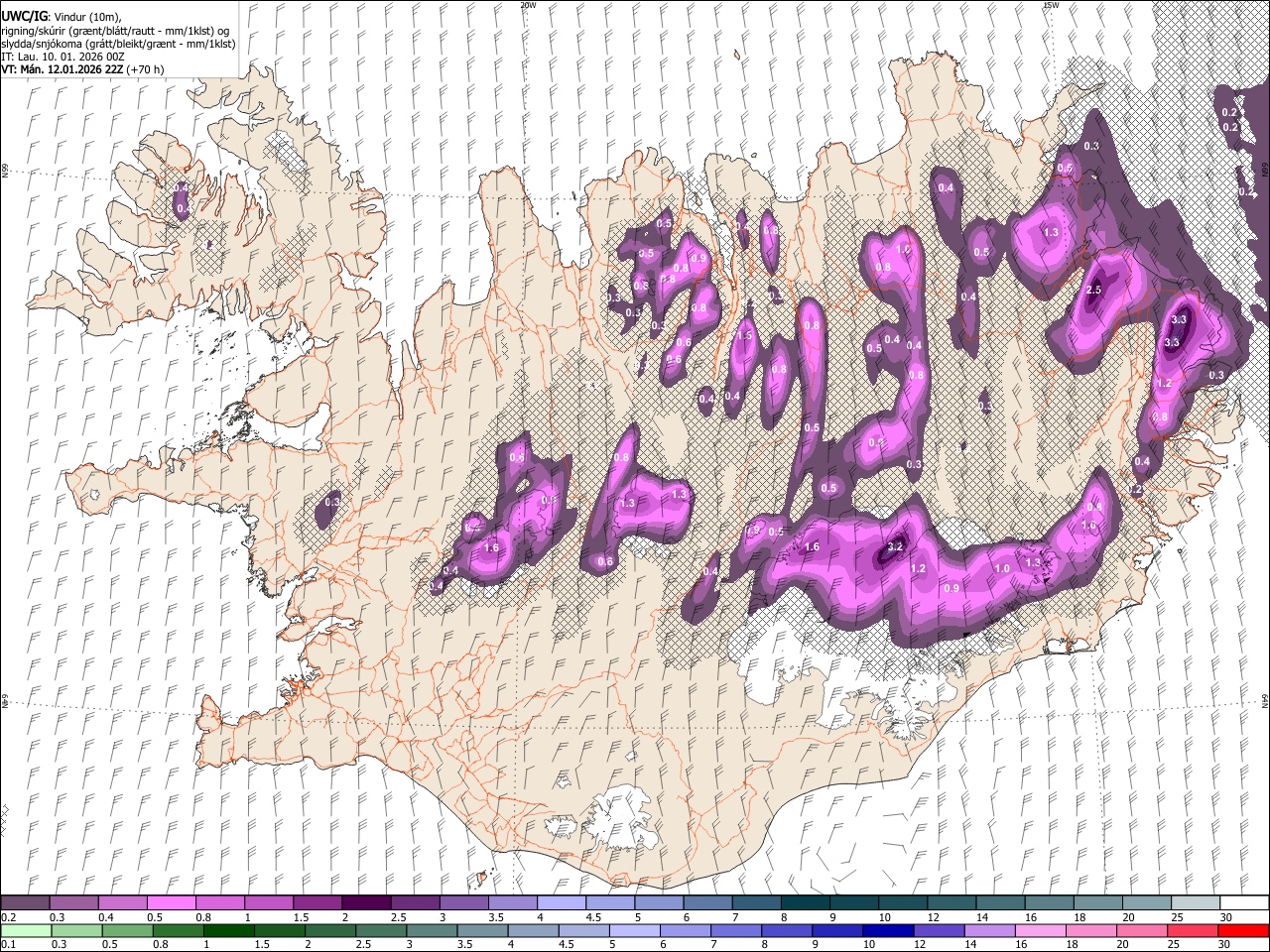Click the '2.5' precipitation value on the map
The image size is (1270, 952).
click(1094, 290)
